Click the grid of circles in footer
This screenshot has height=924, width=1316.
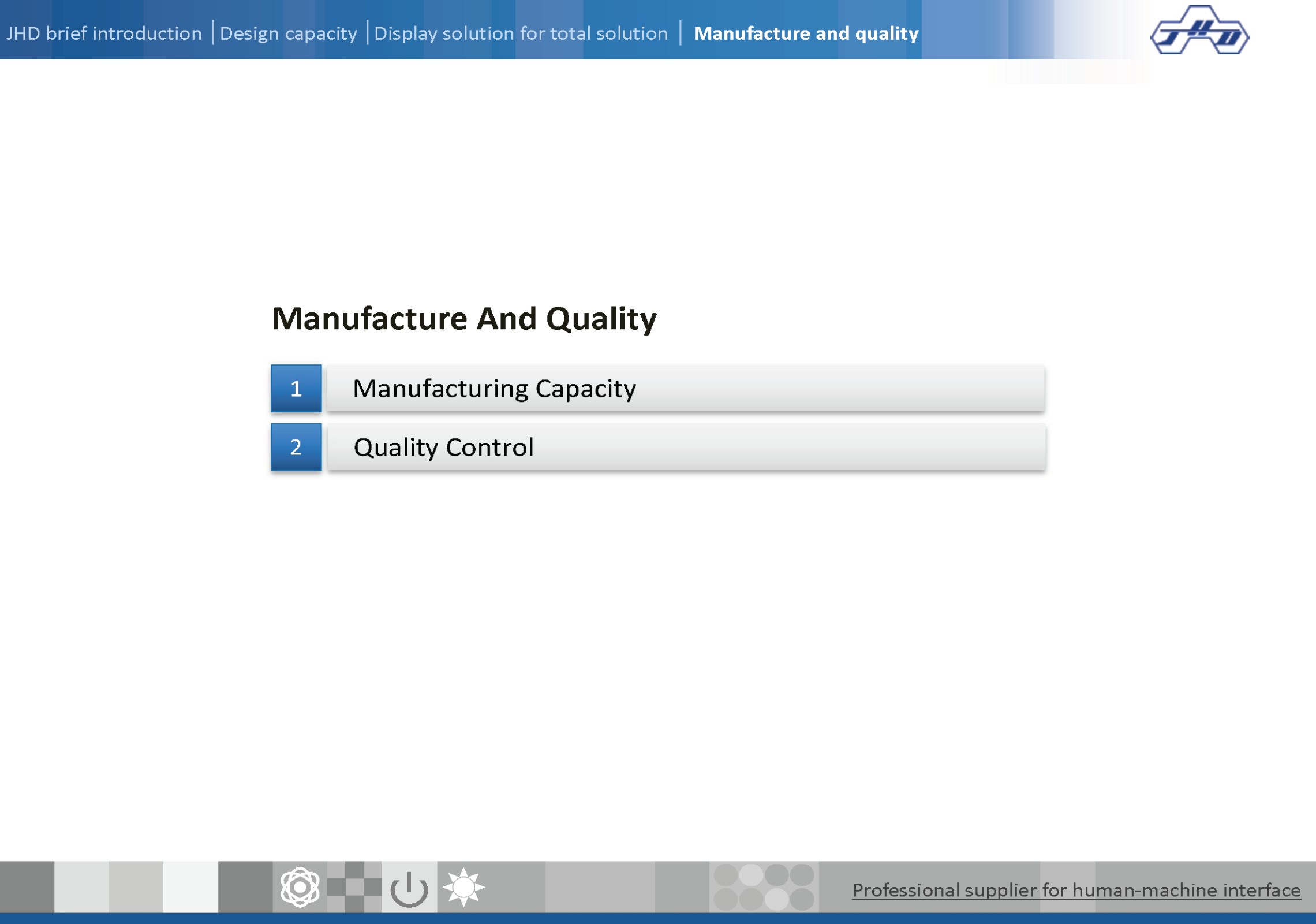click(x=764, y=887)
